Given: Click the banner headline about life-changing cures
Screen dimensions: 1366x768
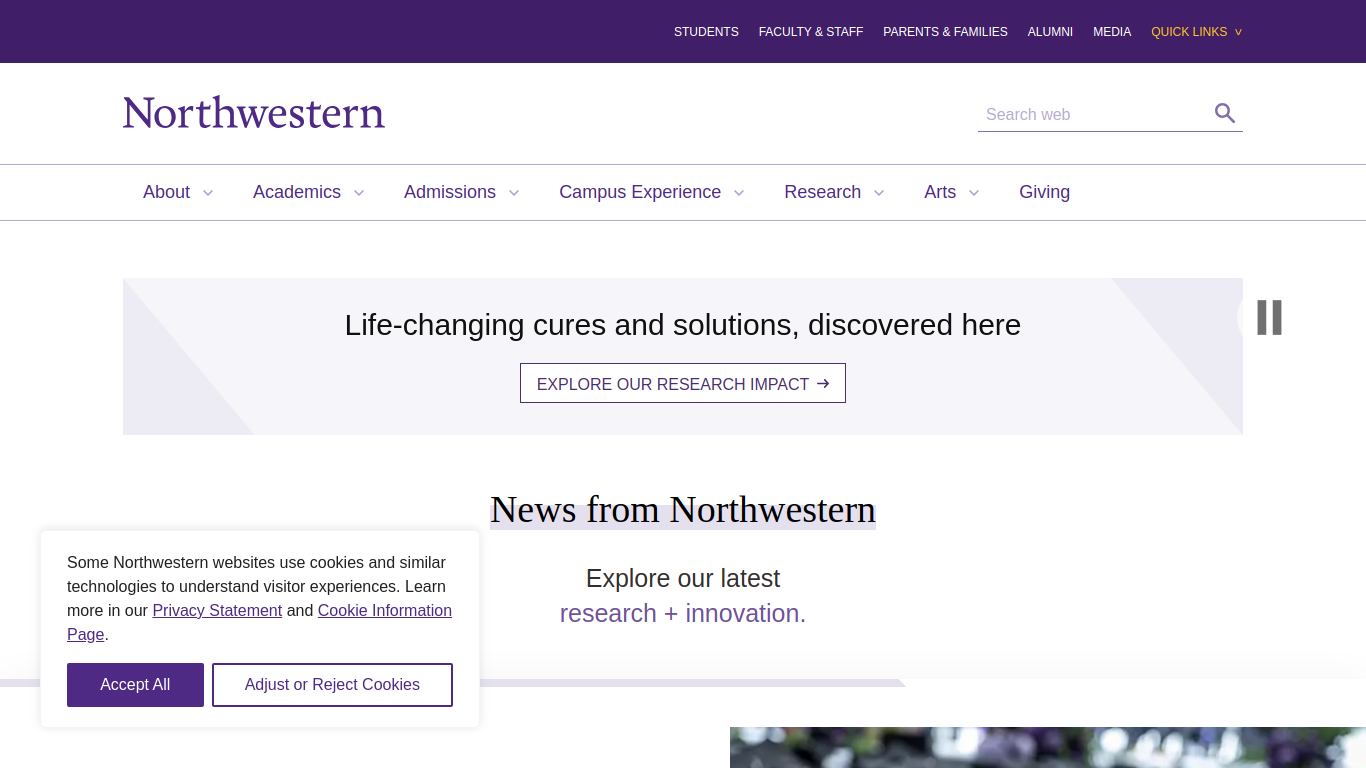Looking at the screenshot, I should pos(683,325).
